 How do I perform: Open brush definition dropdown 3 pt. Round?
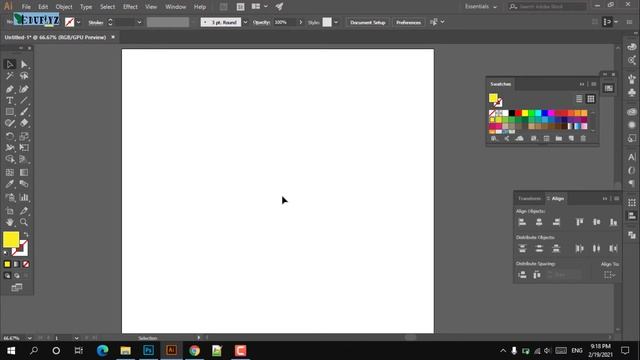click(245, 22)
